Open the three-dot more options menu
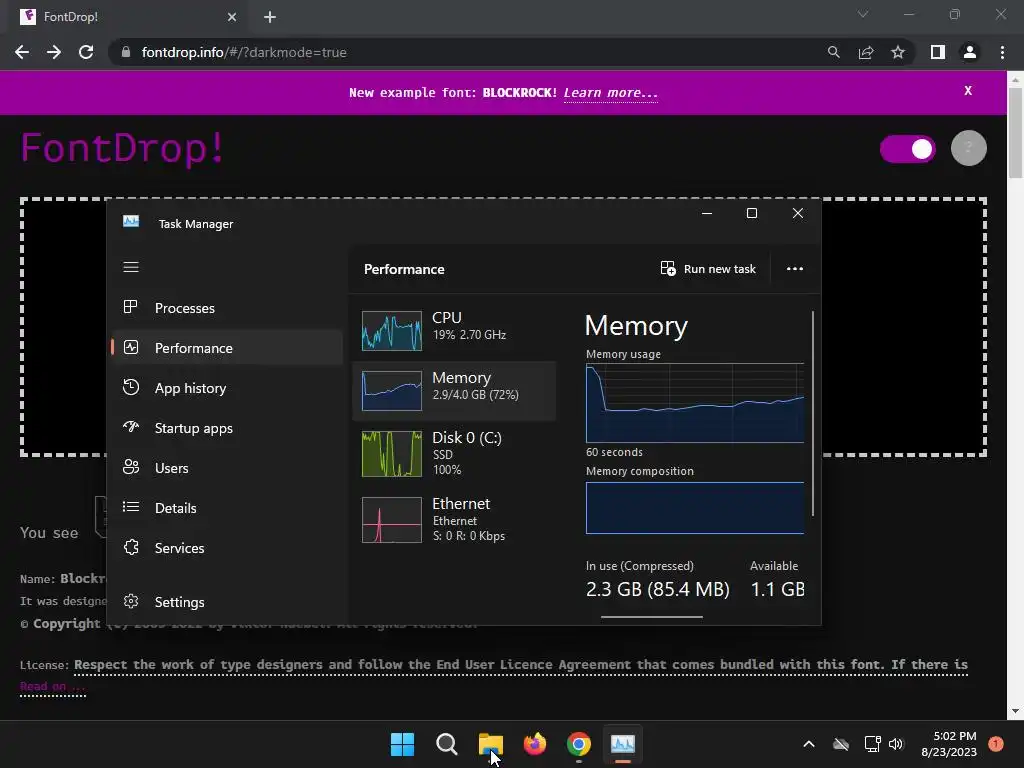1024x768 pixels. pyautogui.click(x=795, y=269)
